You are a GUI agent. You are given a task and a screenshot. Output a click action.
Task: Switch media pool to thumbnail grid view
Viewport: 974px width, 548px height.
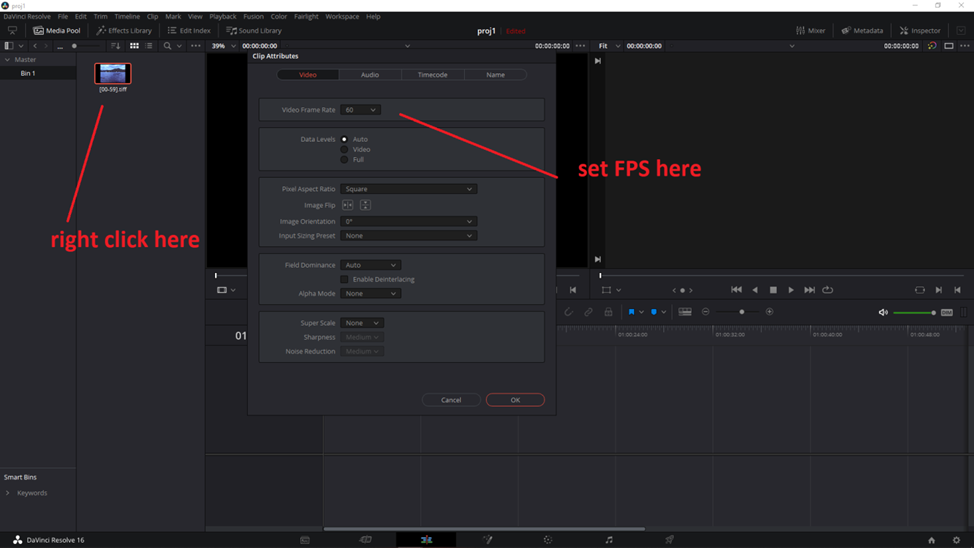(134, 46)
